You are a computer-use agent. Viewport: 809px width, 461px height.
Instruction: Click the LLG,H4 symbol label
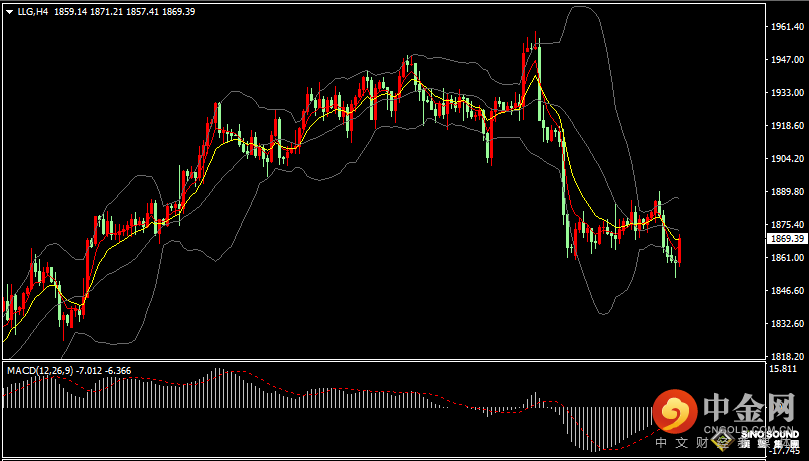tap(32, 11)
